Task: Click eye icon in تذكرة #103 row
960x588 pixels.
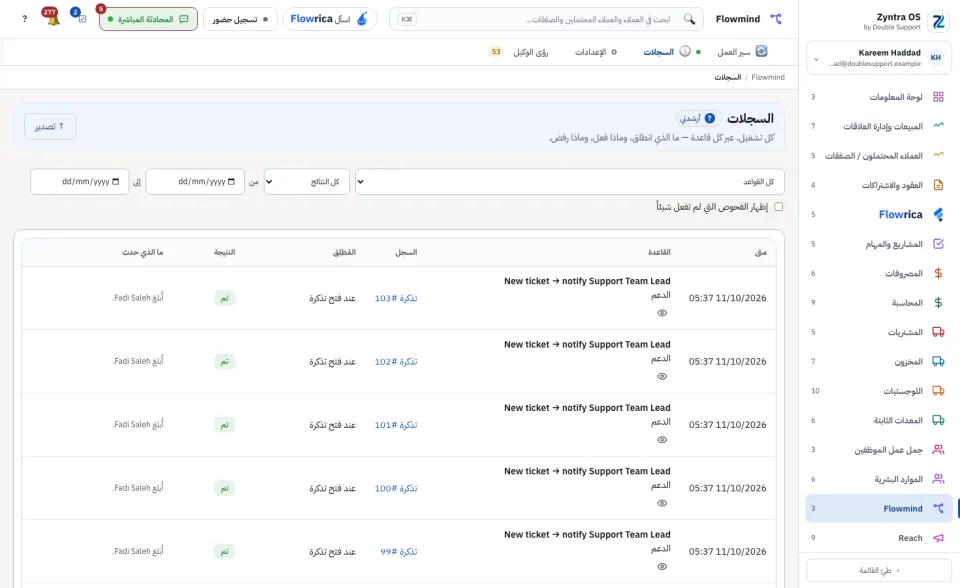Action: [x=662, y=313]
